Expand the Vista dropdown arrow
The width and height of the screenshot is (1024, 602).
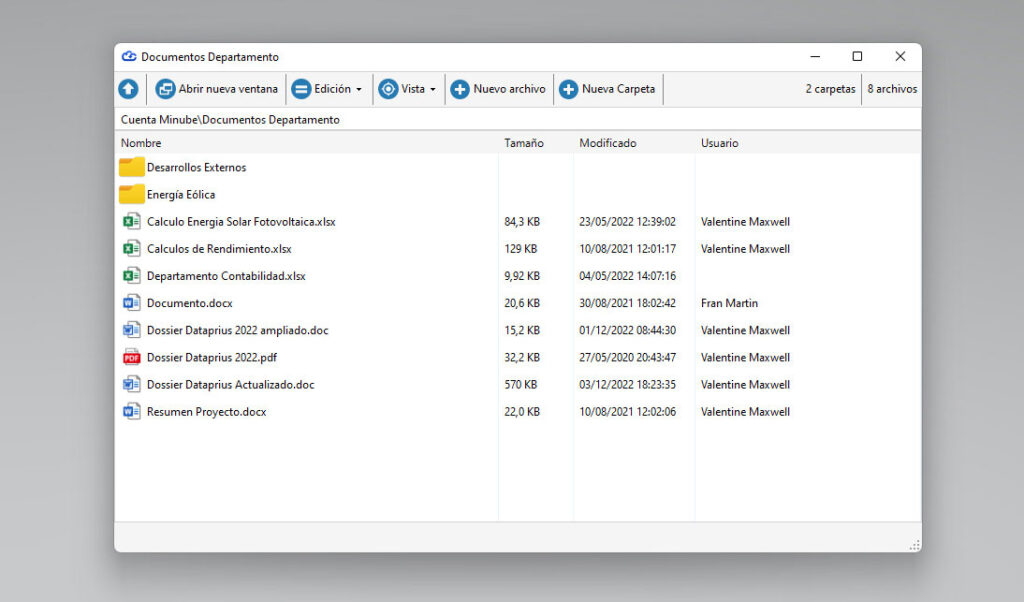click(x=433, y=89)
